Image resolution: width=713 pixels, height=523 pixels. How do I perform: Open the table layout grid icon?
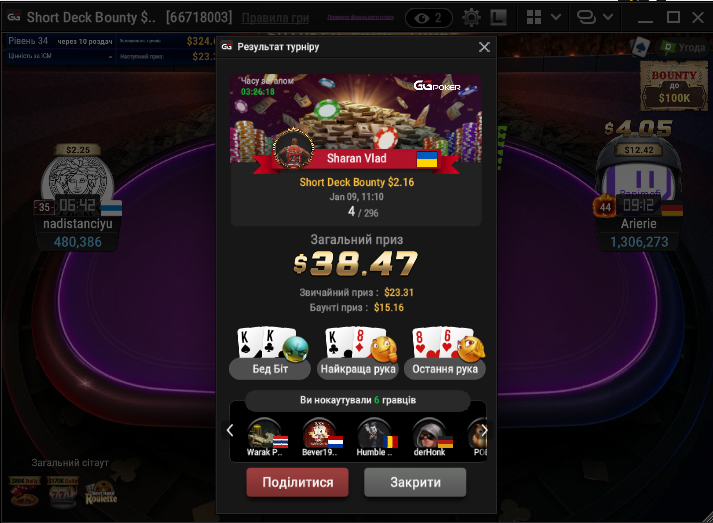coord(534,17)
